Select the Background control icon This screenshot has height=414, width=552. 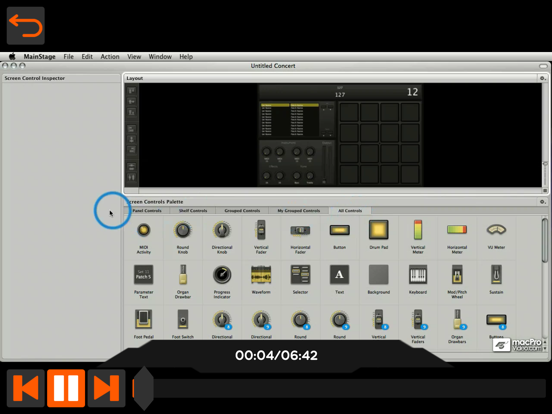click(379, 275)
